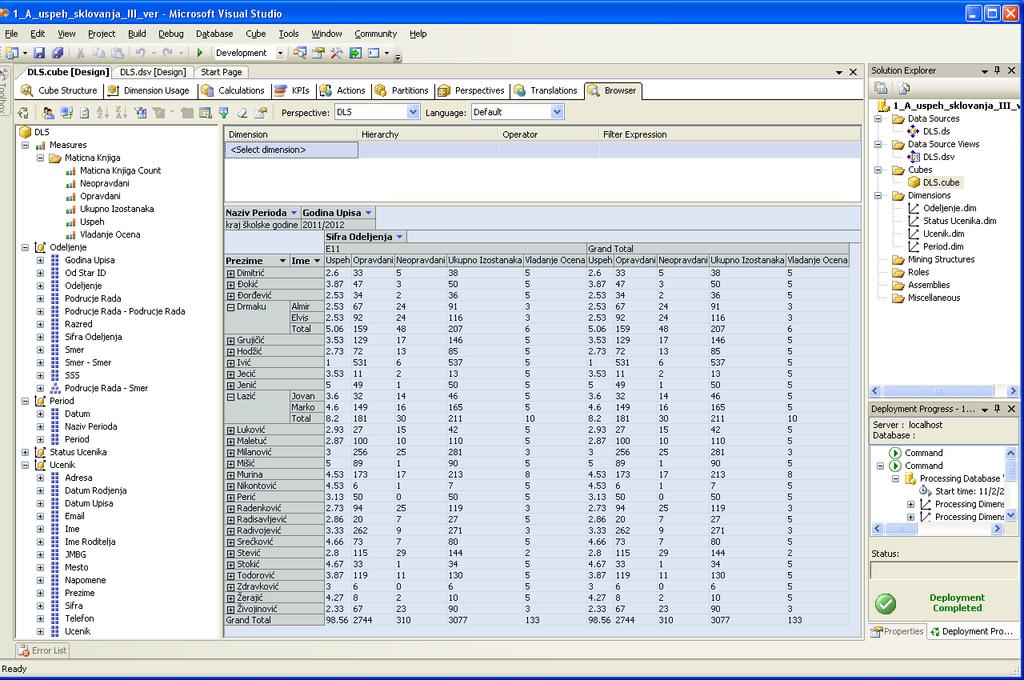Click the <Select dimension> filter cell
This screenshot has height=680, width=1024.
[291, 150]
